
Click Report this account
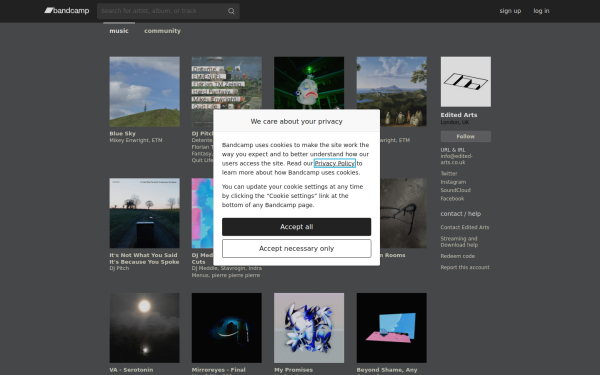465,267
